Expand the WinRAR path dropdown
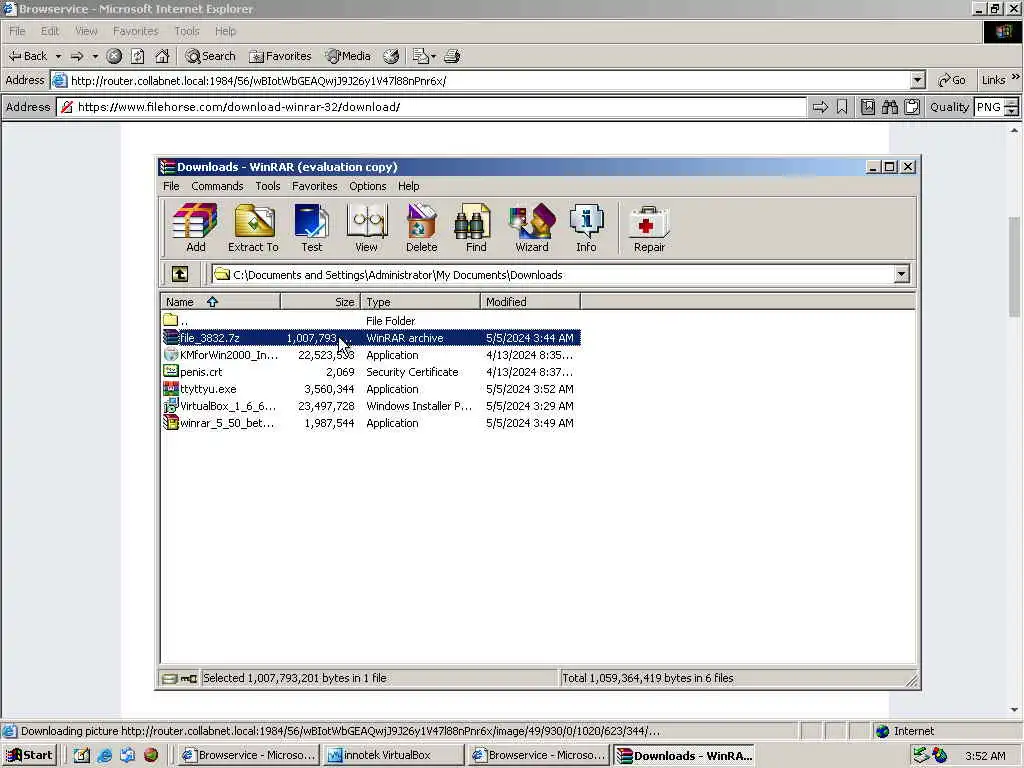Screen dimensions: 1024x768 click(901, 274)
